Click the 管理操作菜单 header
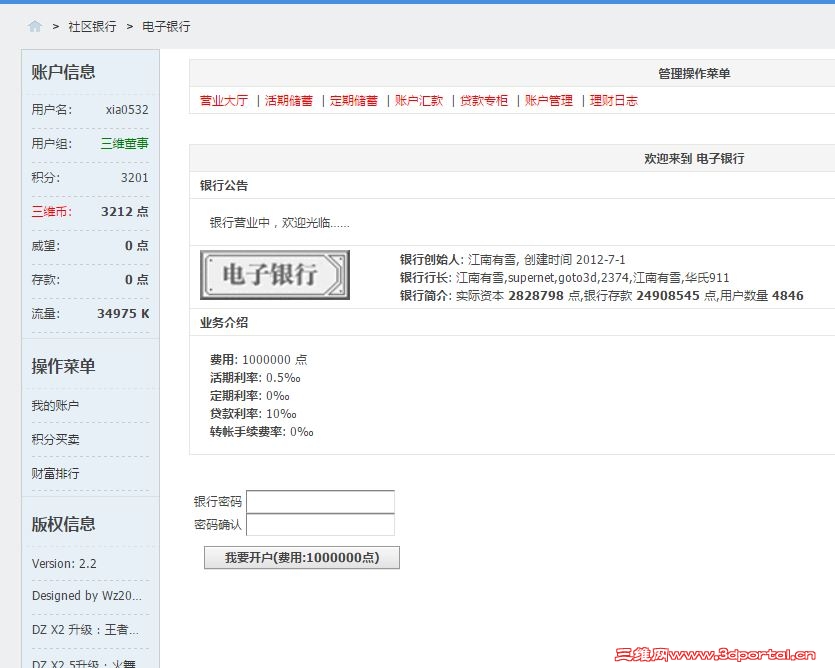 694,74
